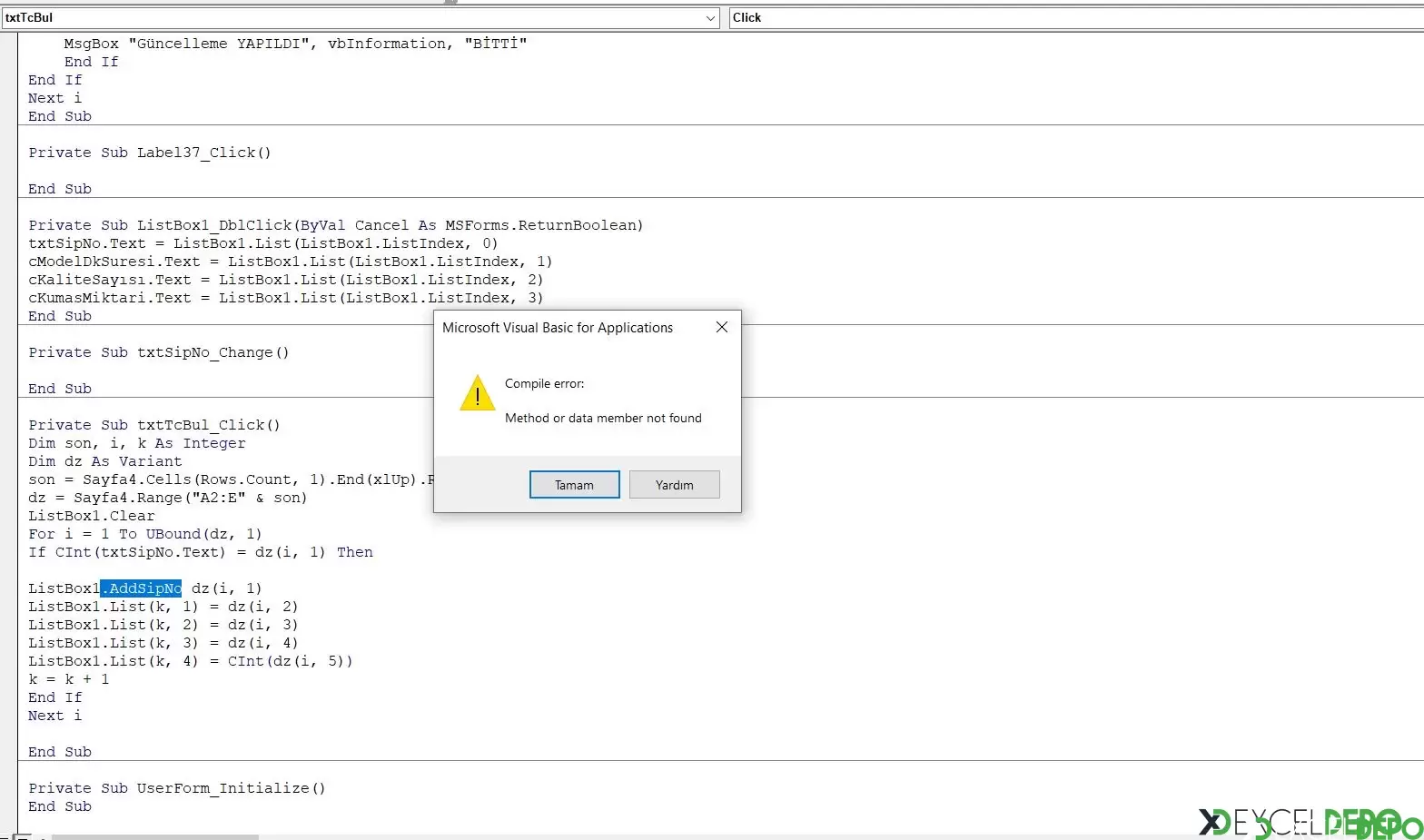Image resolution: width=1424 pixels, height=840 pixels.
Task: Click the 'dz = Sayfa4.Range("A2:E" & son)' line
Action: [x=168, y=498]
